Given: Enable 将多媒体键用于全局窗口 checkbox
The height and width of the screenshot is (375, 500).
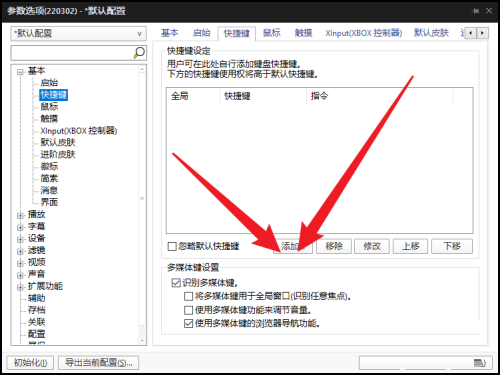Looking at the screenshot, I should click(188, 296).
